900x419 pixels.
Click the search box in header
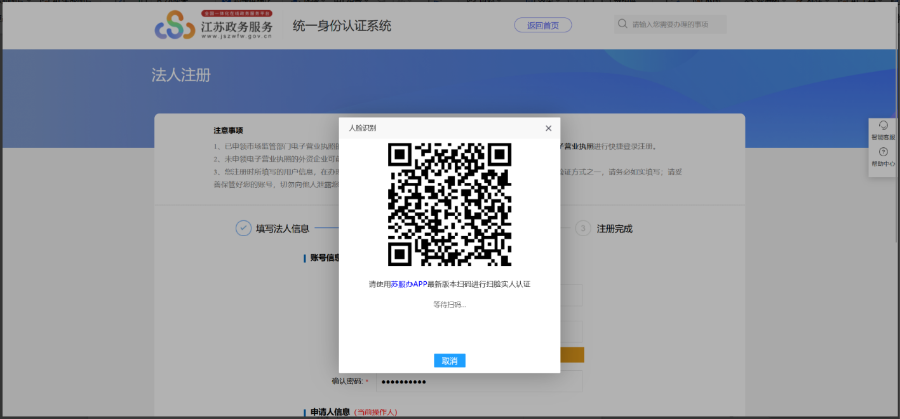[670, 24]
